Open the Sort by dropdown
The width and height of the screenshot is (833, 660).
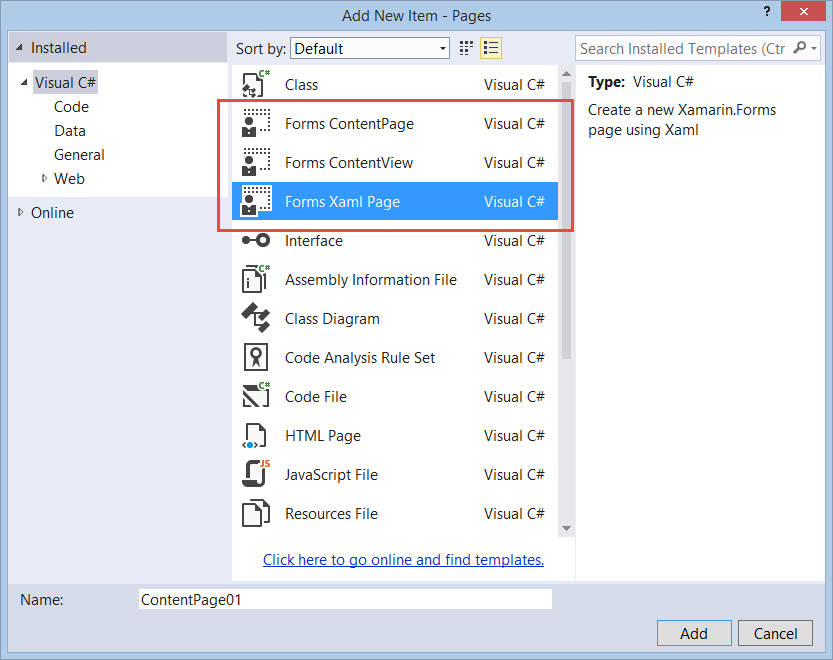(x=443, y=47)
